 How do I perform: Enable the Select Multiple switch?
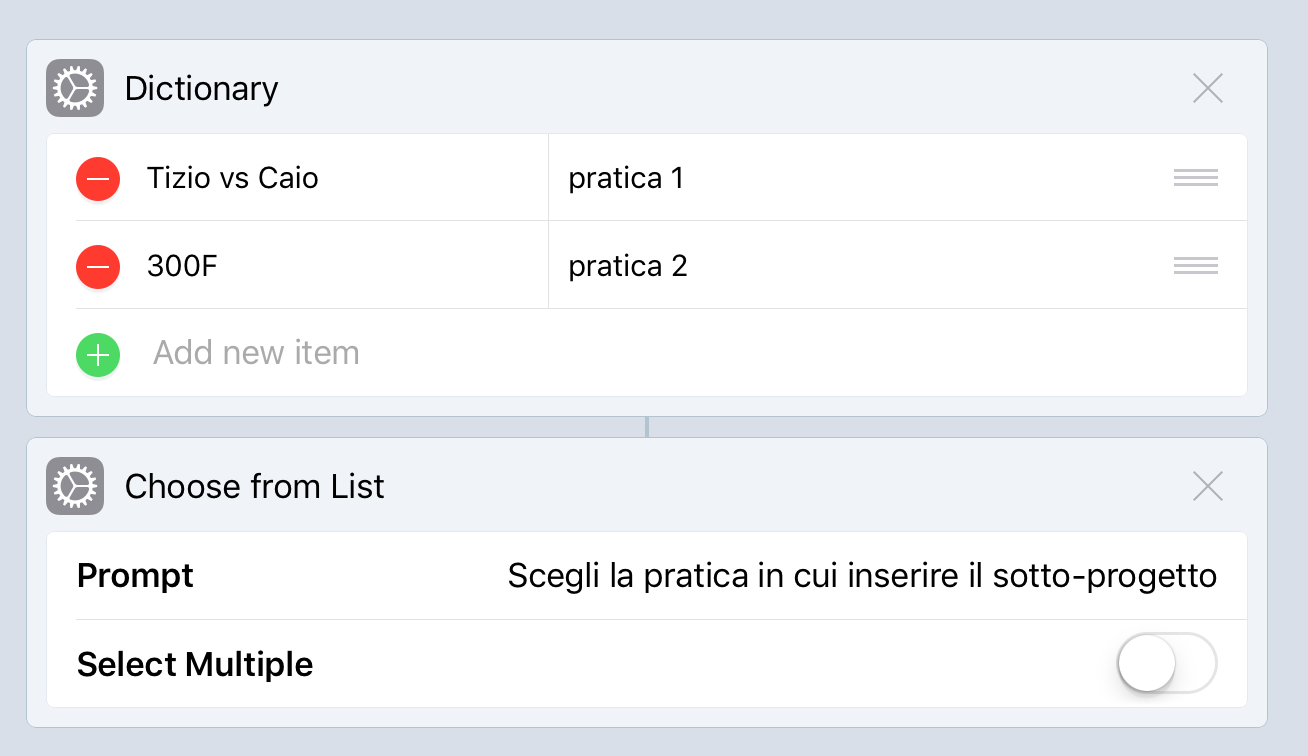(1167, 663)
